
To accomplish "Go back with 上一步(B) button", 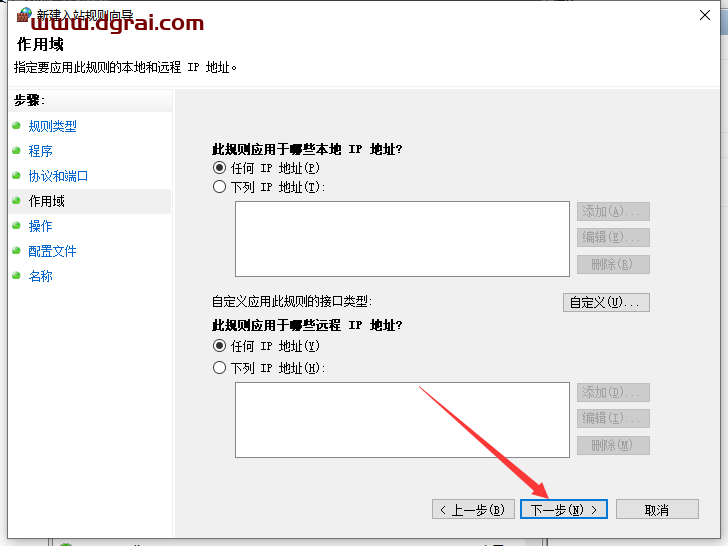I will [x=474, y=509].
